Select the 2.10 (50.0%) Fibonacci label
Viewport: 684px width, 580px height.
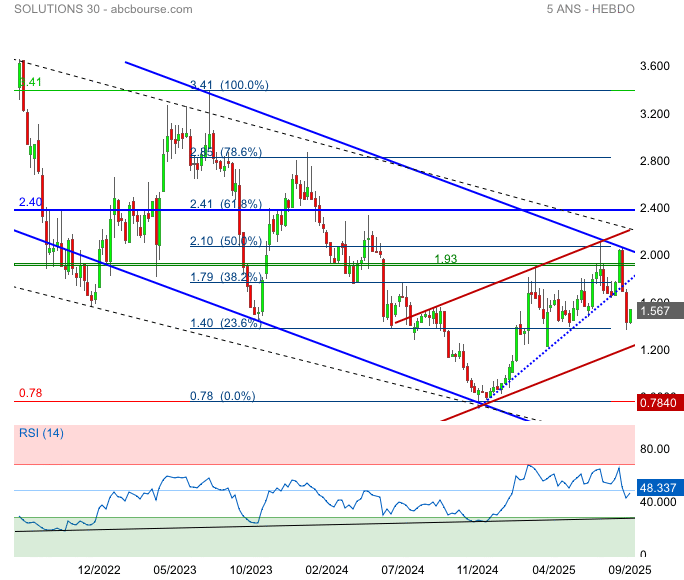pyautogui.click(x=226, y=241)
